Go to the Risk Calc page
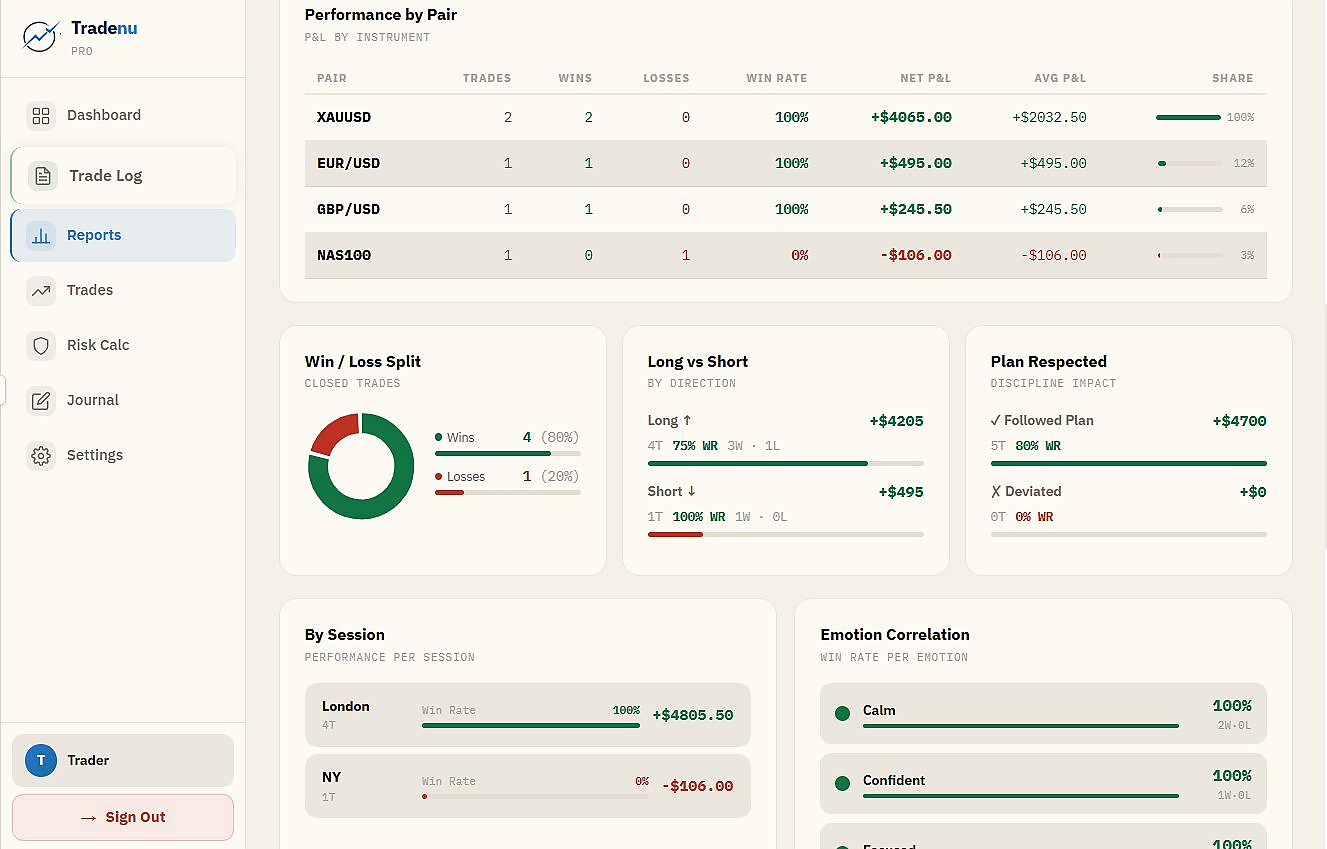The height and width of the screenshot is (849, 1327). [x=98, y=345]
